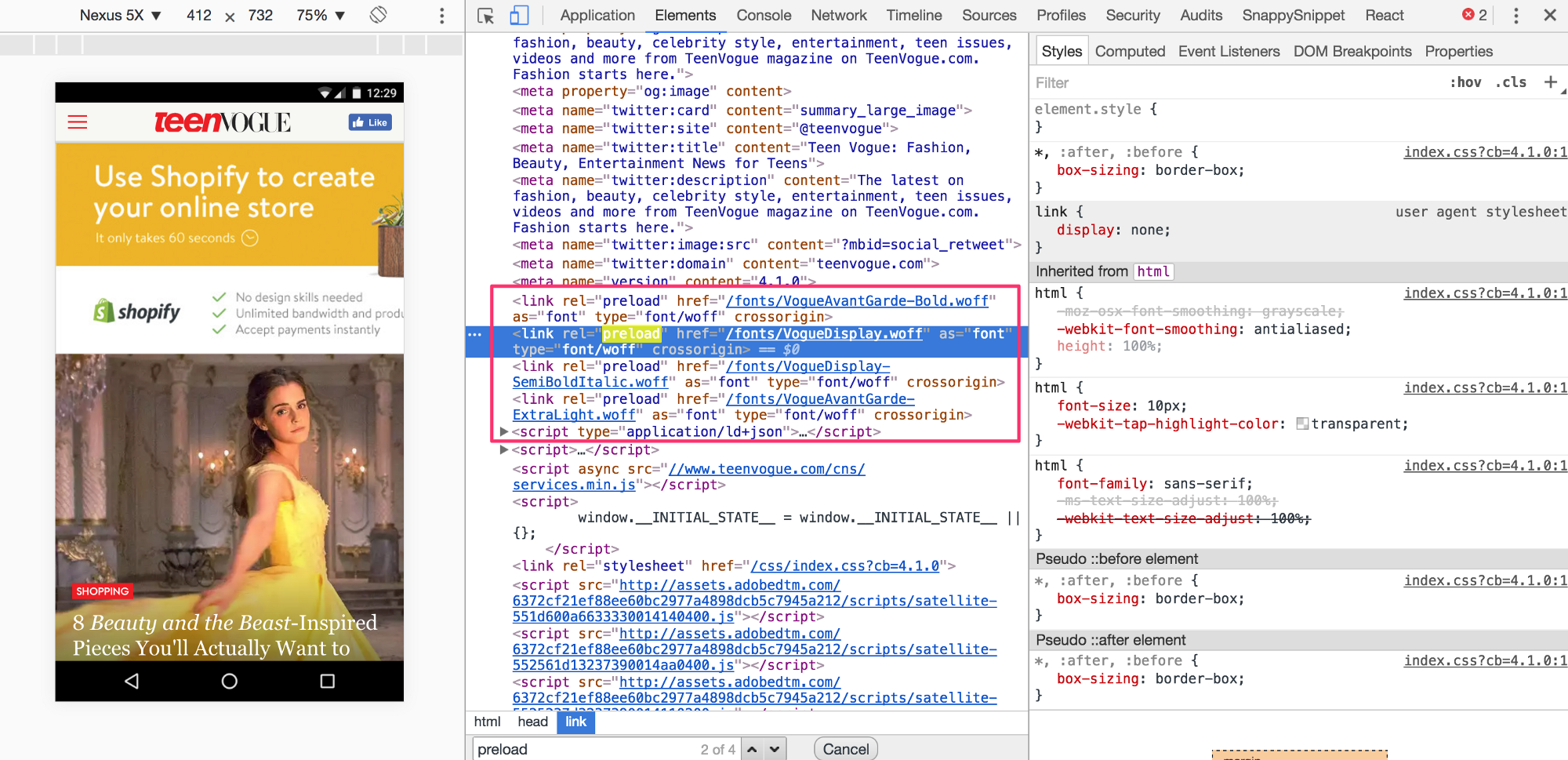This screenshot has width=1568, height=760.
Task: Click the Facebook Like button
Action: (370, 122)
